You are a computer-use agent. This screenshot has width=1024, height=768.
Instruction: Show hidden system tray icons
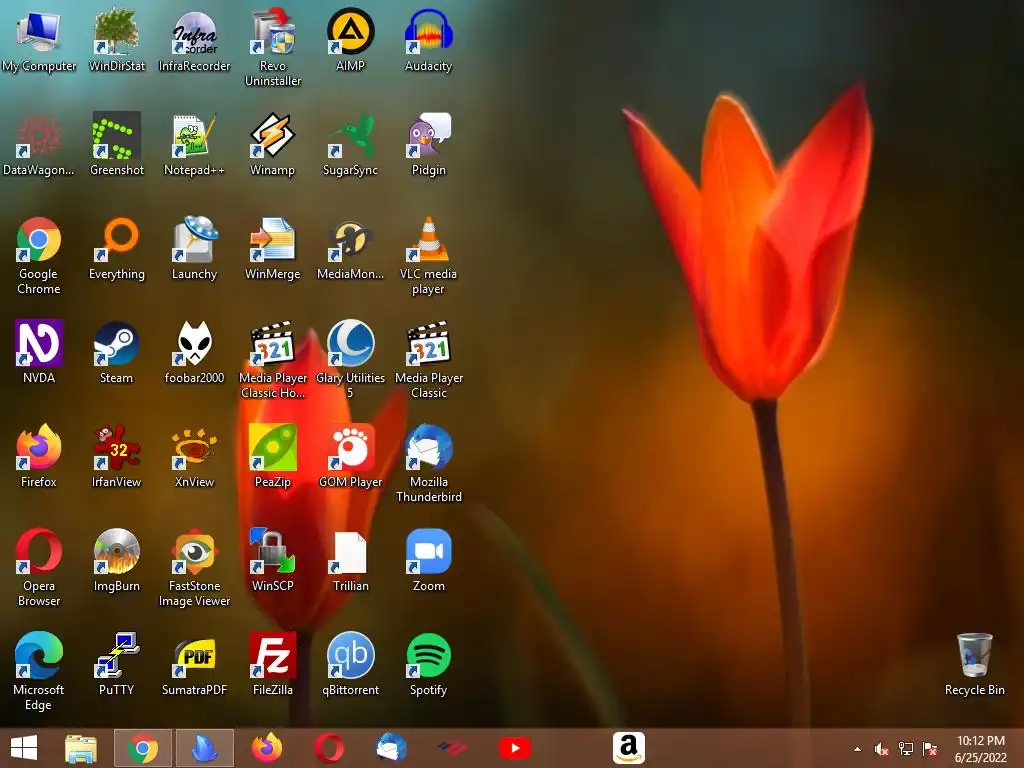click(857, 749)
